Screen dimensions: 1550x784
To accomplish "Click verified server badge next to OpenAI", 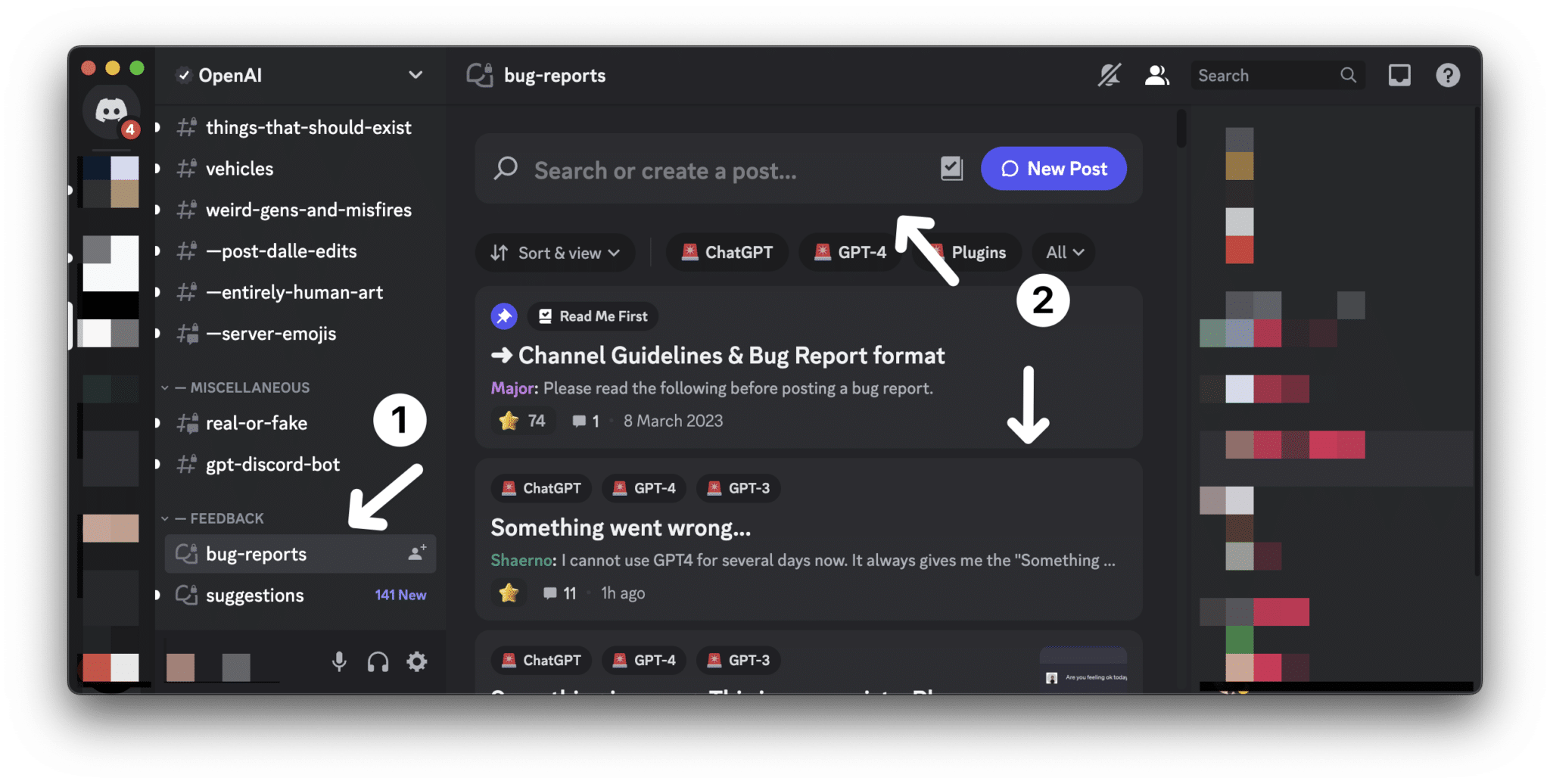I will (x=183, y=75).
